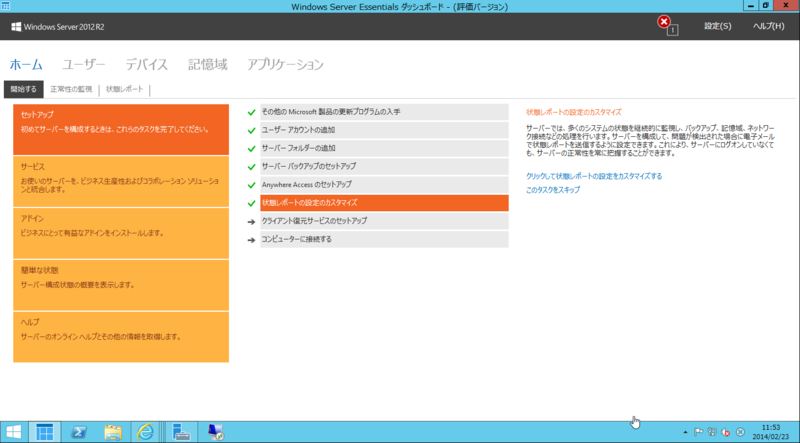
Task: Click the green checkmark beside サーバー フォルダーの追加
Action: [251, 149]
